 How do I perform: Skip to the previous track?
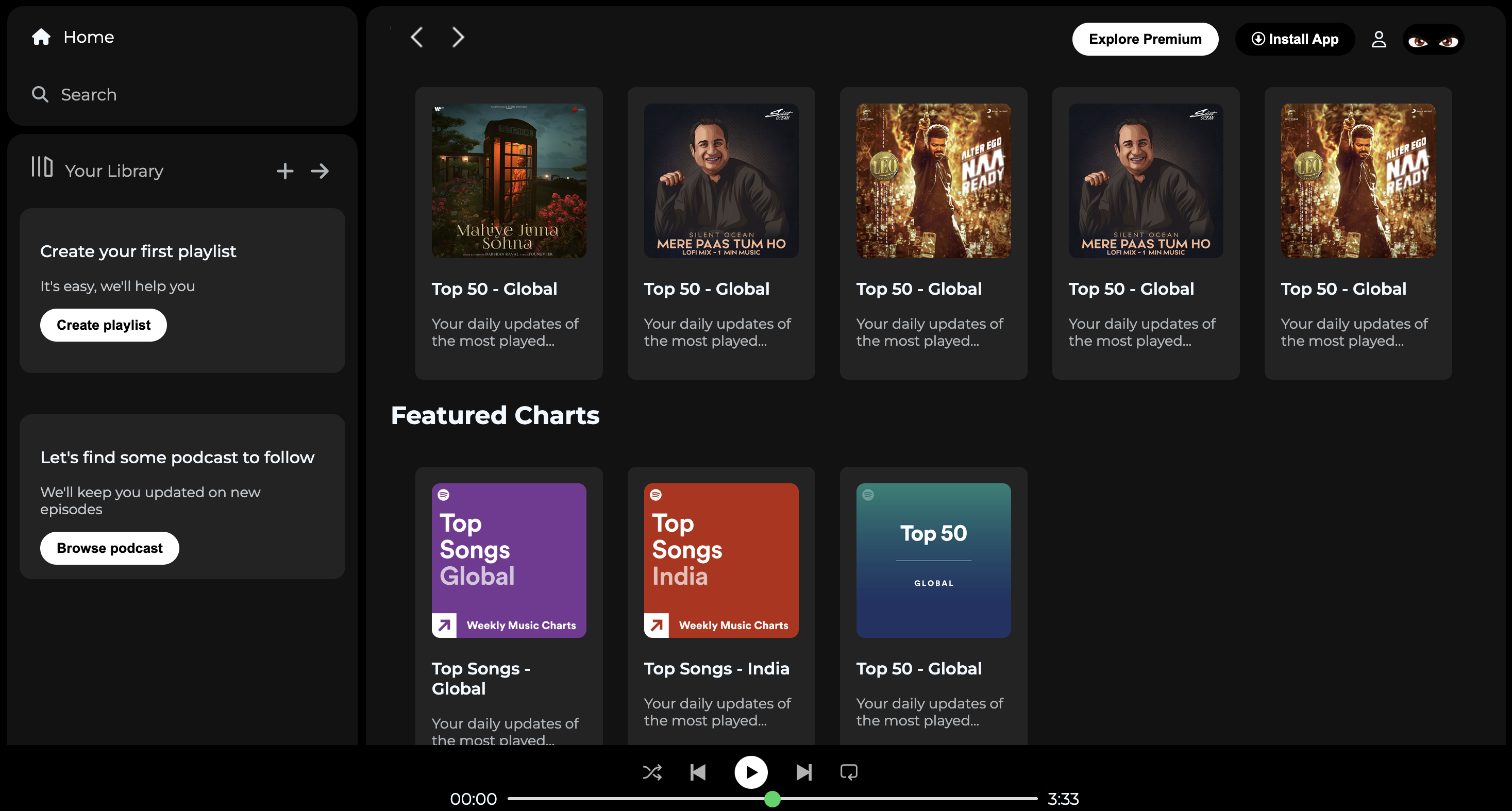pos(698,772)
